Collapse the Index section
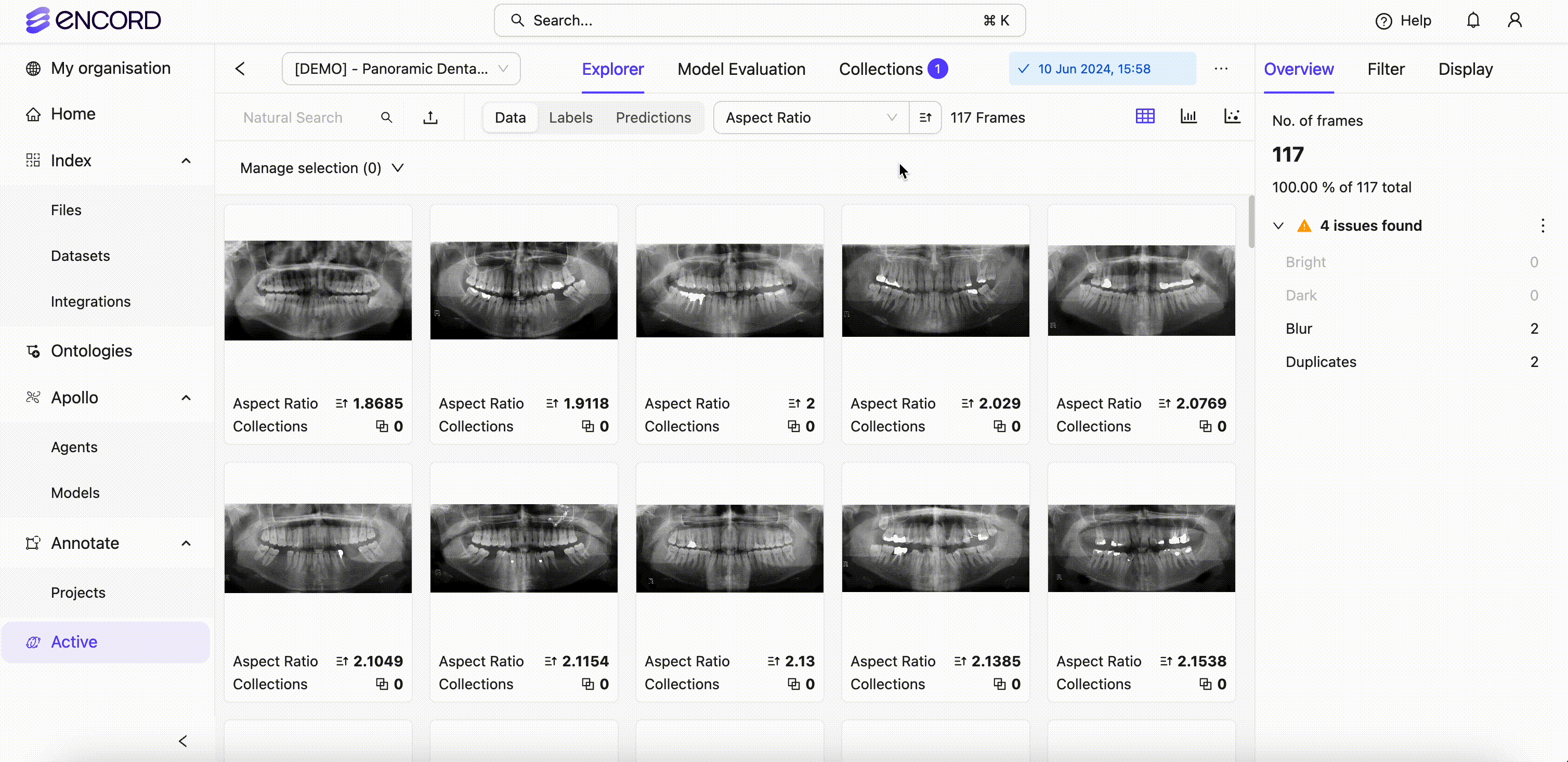Screen dimensions: 1568x762 (186, 161)
